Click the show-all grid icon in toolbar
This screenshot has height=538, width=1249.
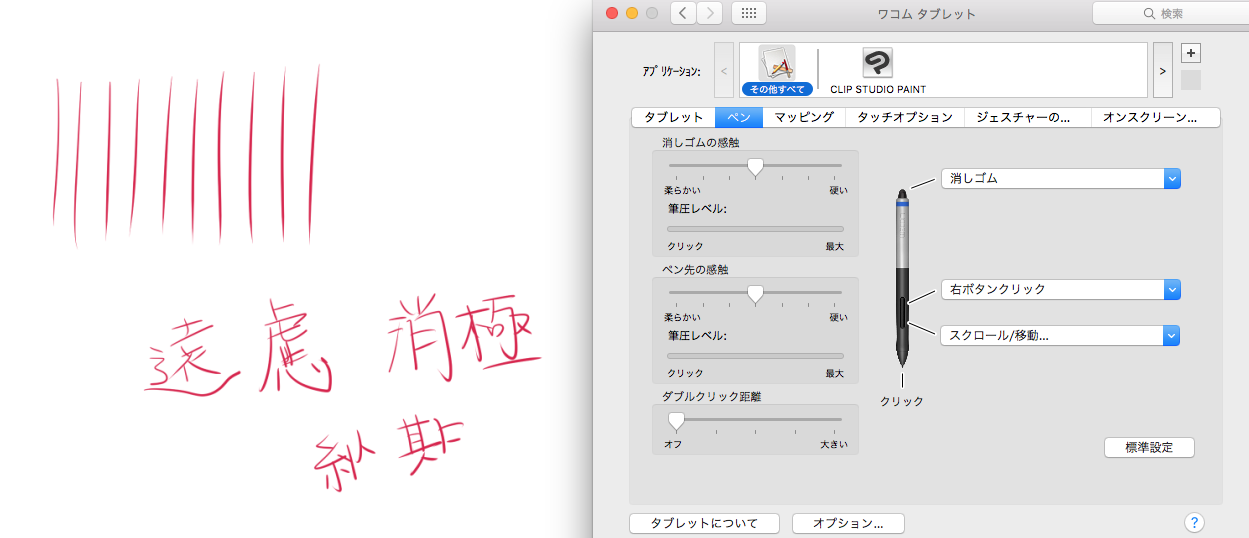749,13
